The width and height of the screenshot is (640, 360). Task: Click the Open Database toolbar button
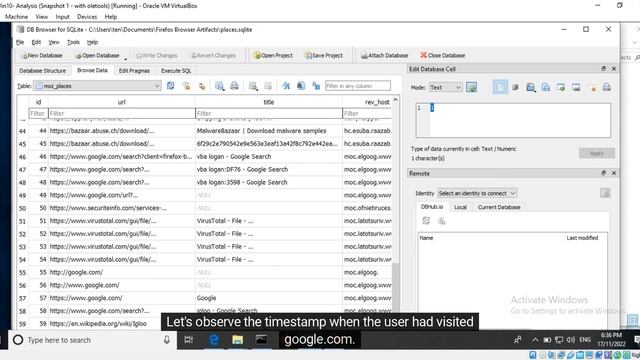pyautogui.click(x=97, y=56)
